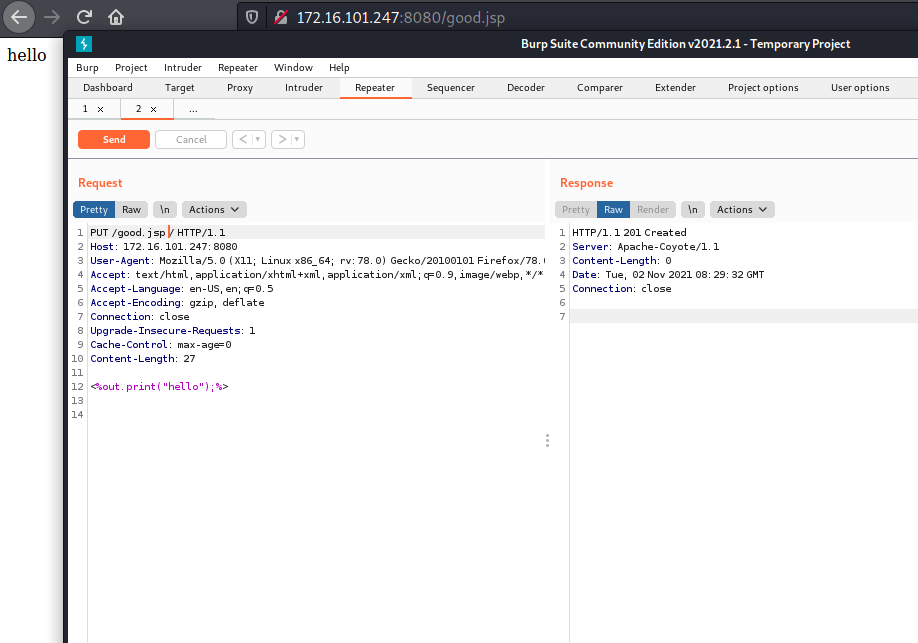Click the Cache-Control header line
Viewport: 918px width, 643px height.
[x=161, y=344]
